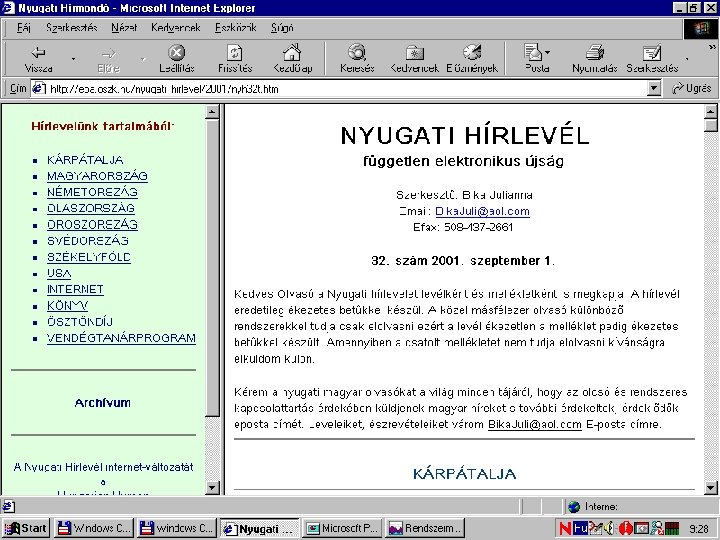Click the speaker volume icon in tray
Screen dimensions: 720x540
coord(610,528)
